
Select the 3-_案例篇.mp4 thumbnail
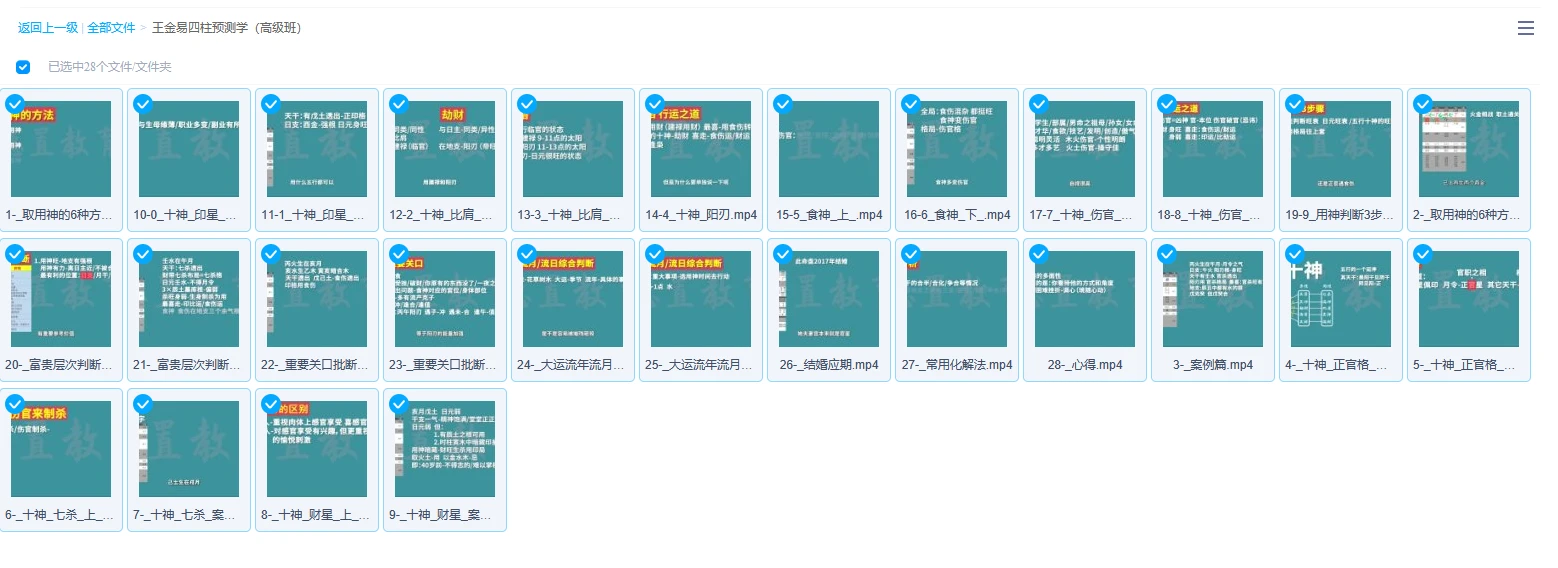point(1213,299)
